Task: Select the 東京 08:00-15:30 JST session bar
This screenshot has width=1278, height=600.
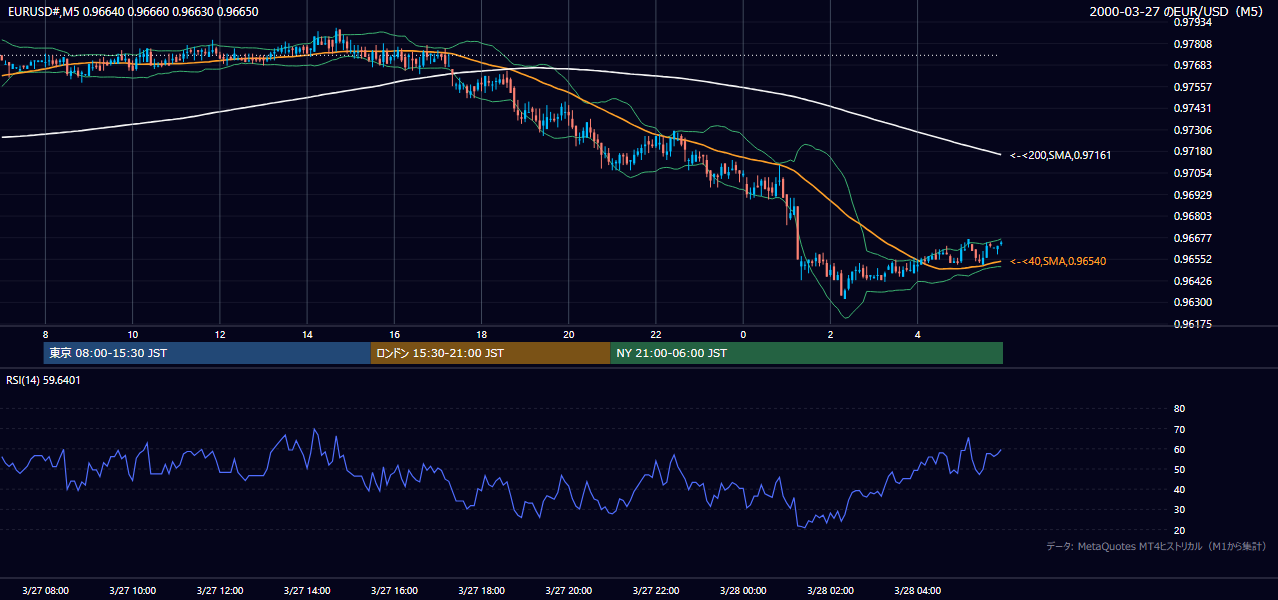Action: (207, 353)
